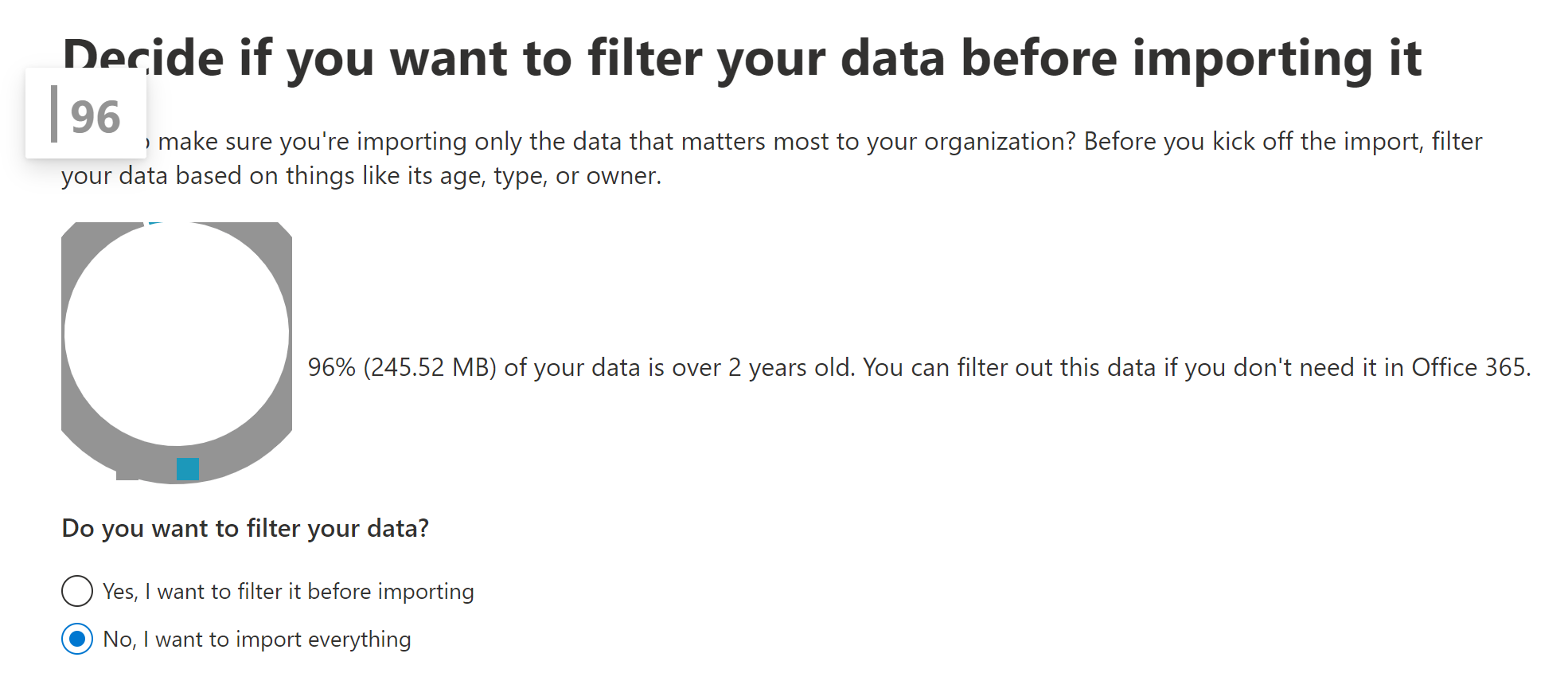The width and height of the screenshot is (1568, 673).
Task: Select the 'No' import everything radio circle
Action: [77, 640]
